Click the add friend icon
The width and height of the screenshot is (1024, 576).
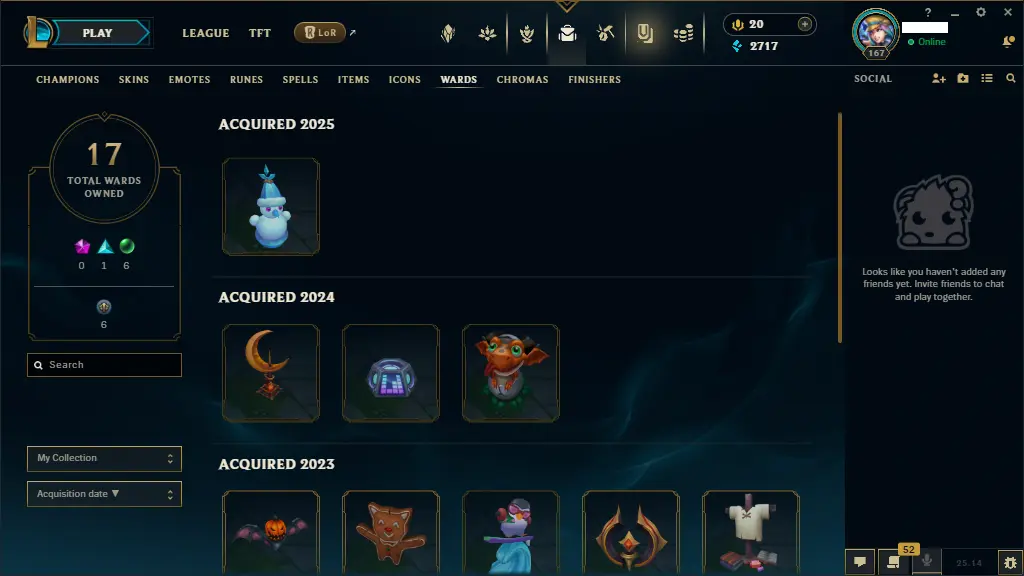[x=938, y=78]
